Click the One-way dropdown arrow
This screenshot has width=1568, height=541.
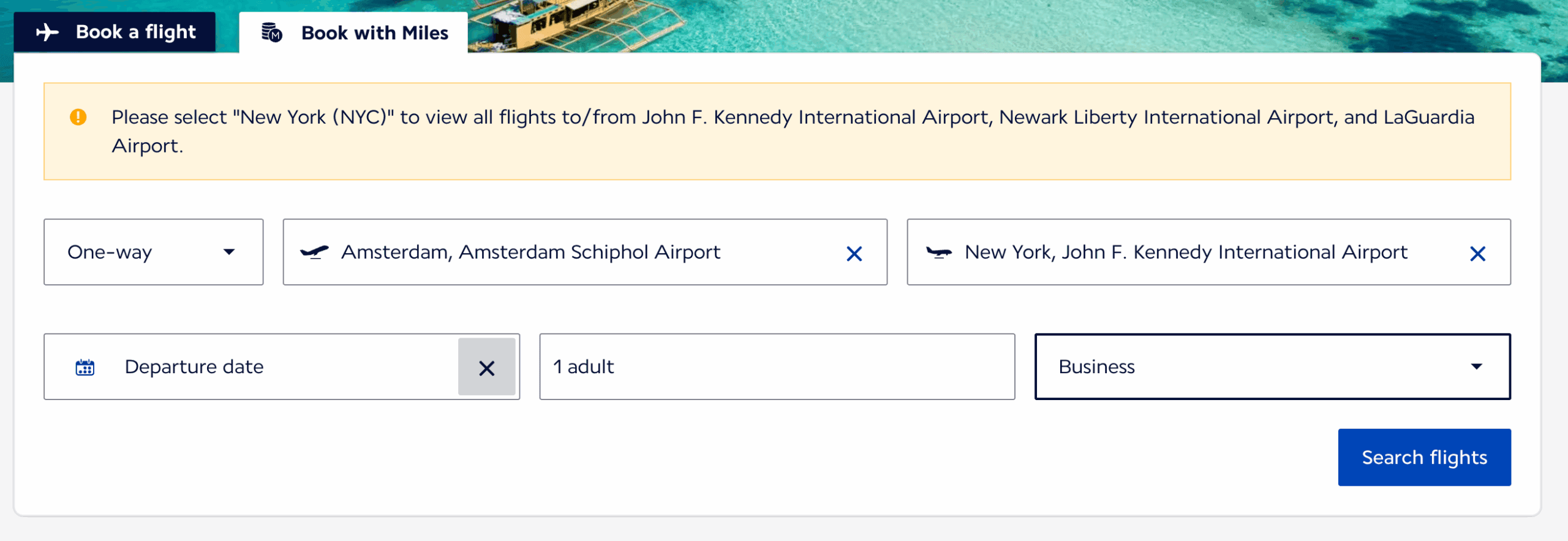pyautogui.click(x=229, y=252)
